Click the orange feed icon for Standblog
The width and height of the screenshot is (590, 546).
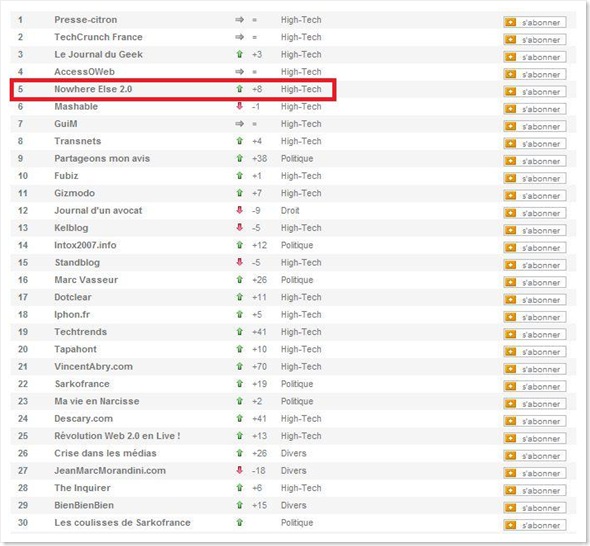511,265
